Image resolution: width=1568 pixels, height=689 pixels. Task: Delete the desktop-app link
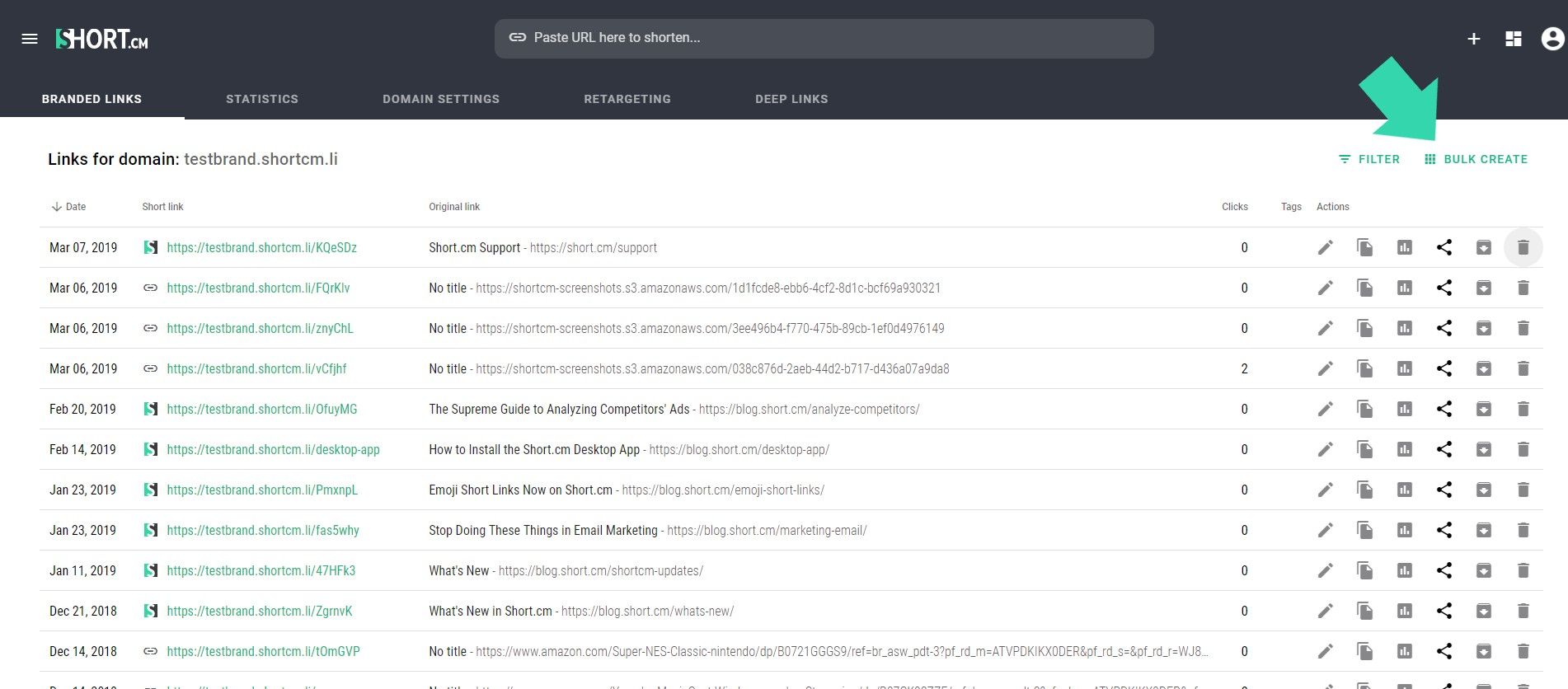1523,449
